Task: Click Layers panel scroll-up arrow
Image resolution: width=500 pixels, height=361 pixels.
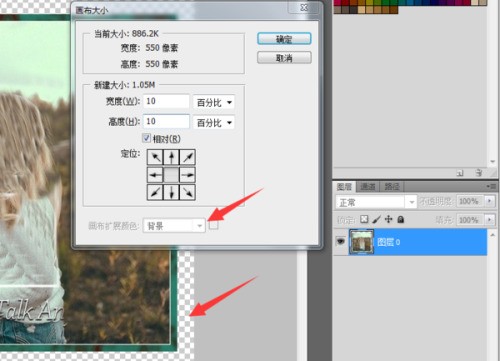Action: click(493, 235)
